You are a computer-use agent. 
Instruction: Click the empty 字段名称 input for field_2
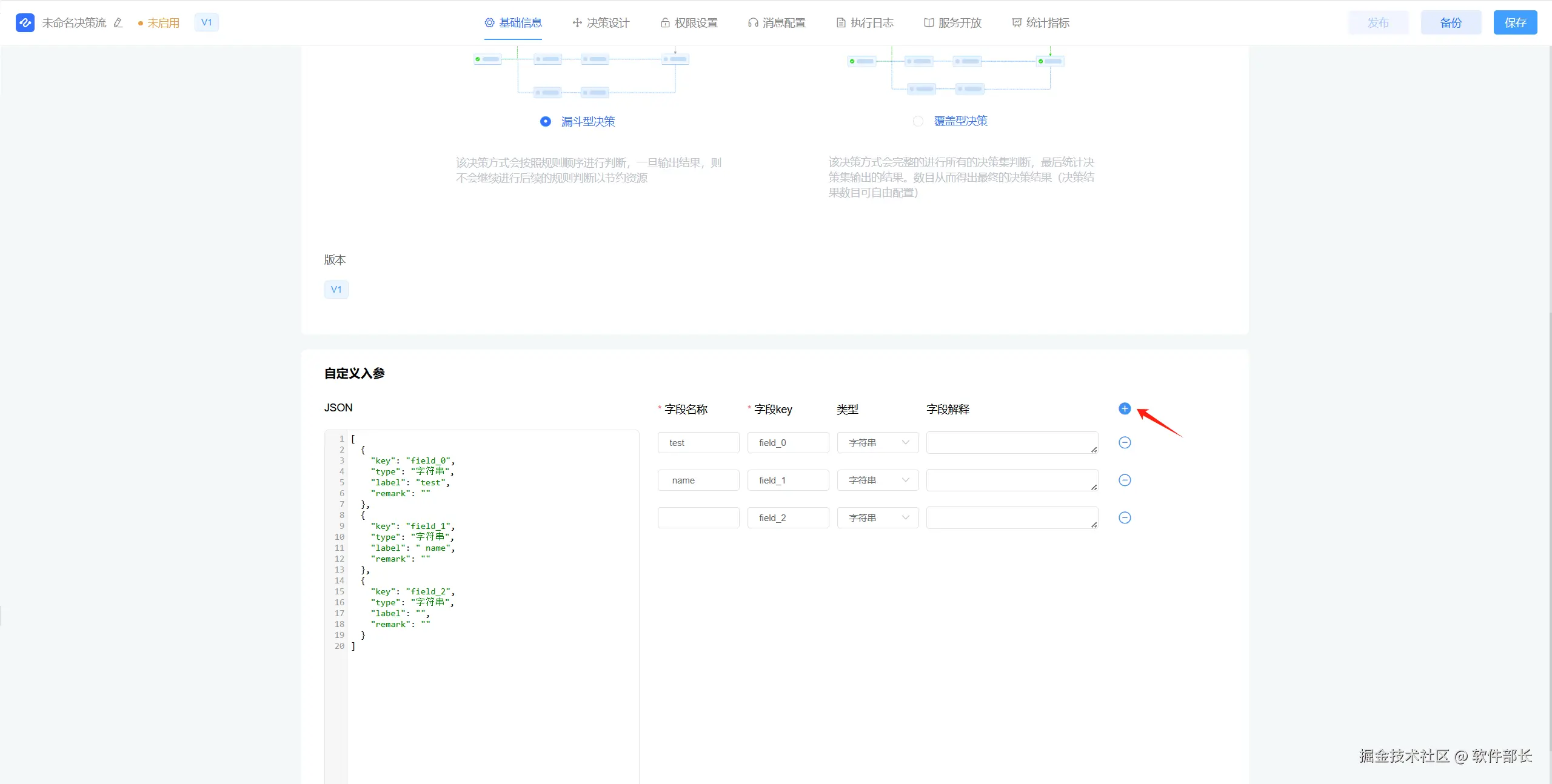pyautogui.click(x=698, y=518)
